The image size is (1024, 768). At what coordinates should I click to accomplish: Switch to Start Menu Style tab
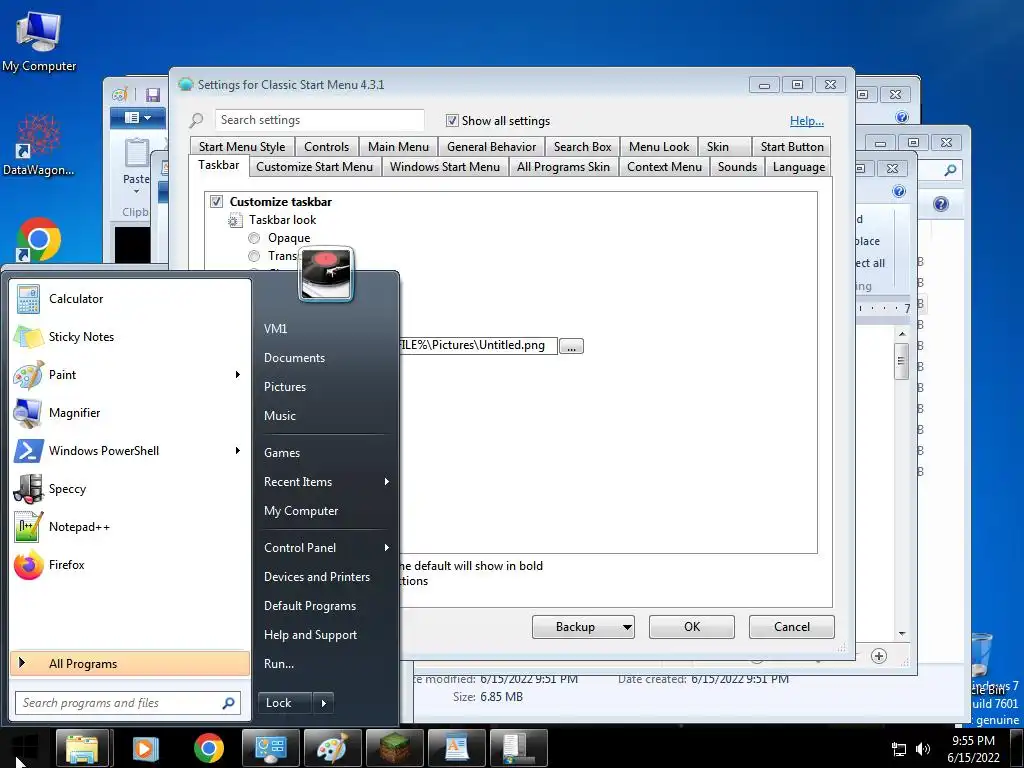tap(242, 147)
